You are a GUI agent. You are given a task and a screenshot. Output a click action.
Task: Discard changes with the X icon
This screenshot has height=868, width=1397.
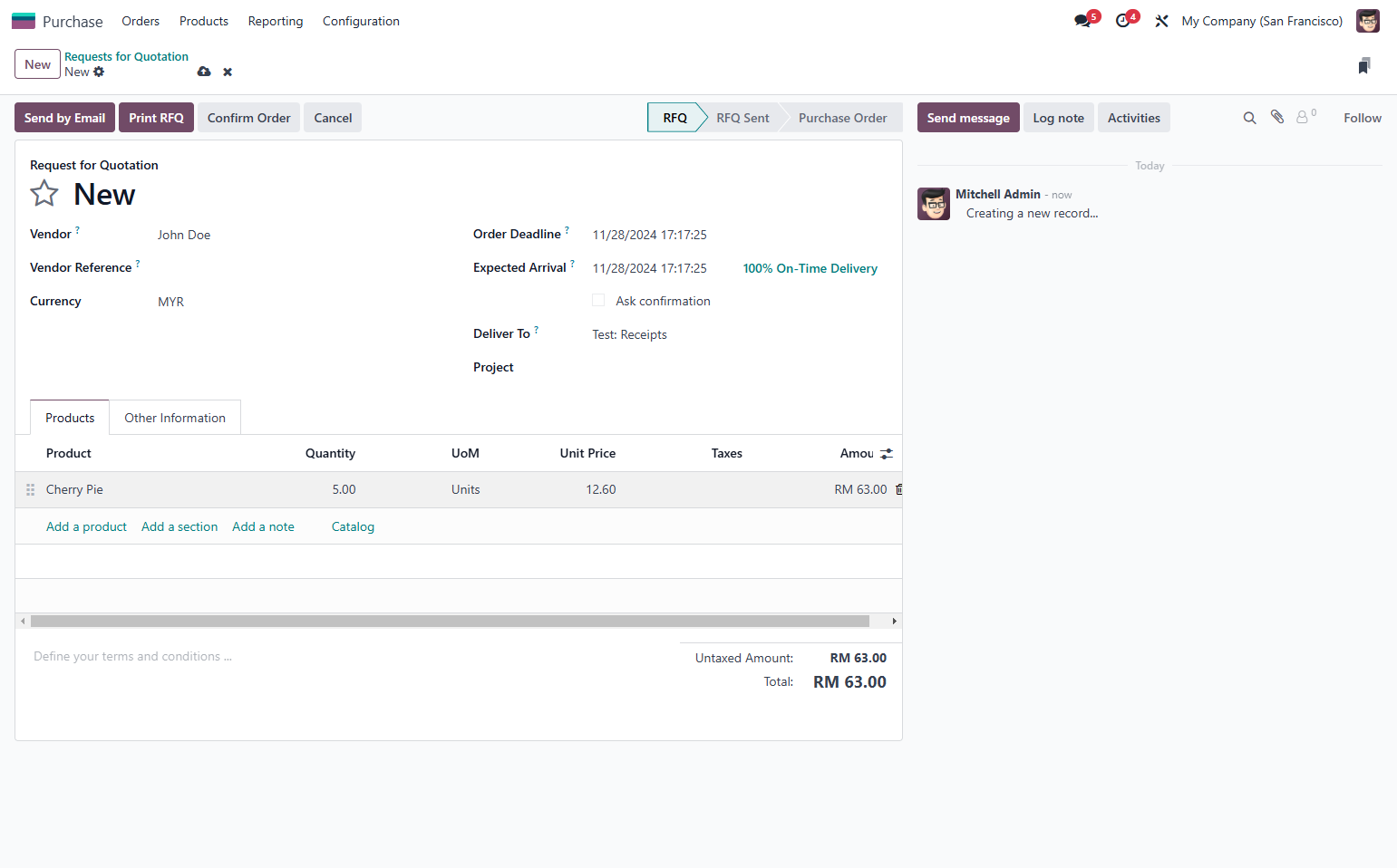coord(228,72)
